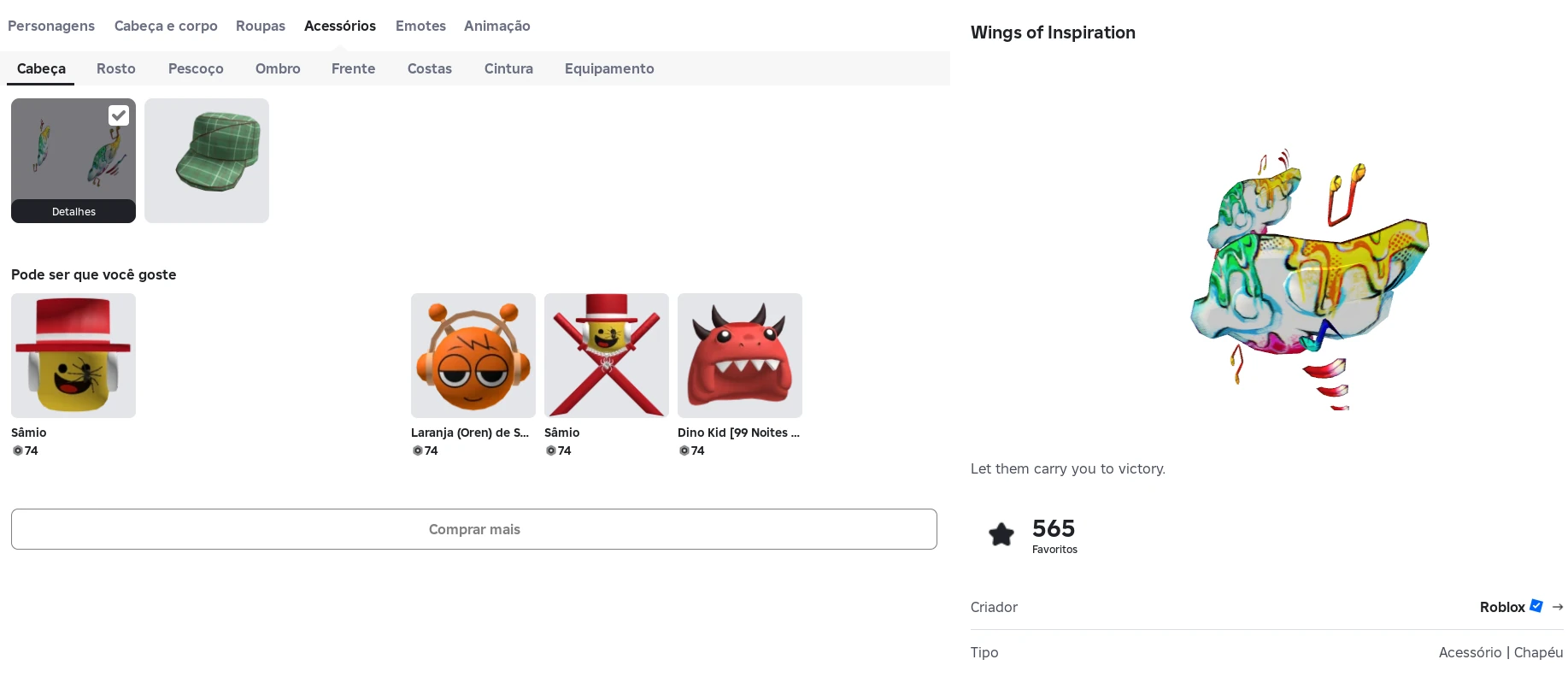The height and width of the screenshot is (683, 1568).
Task: Unequip Wings of Inspiration via the checkmark
Action: click(x=119, y=115)
